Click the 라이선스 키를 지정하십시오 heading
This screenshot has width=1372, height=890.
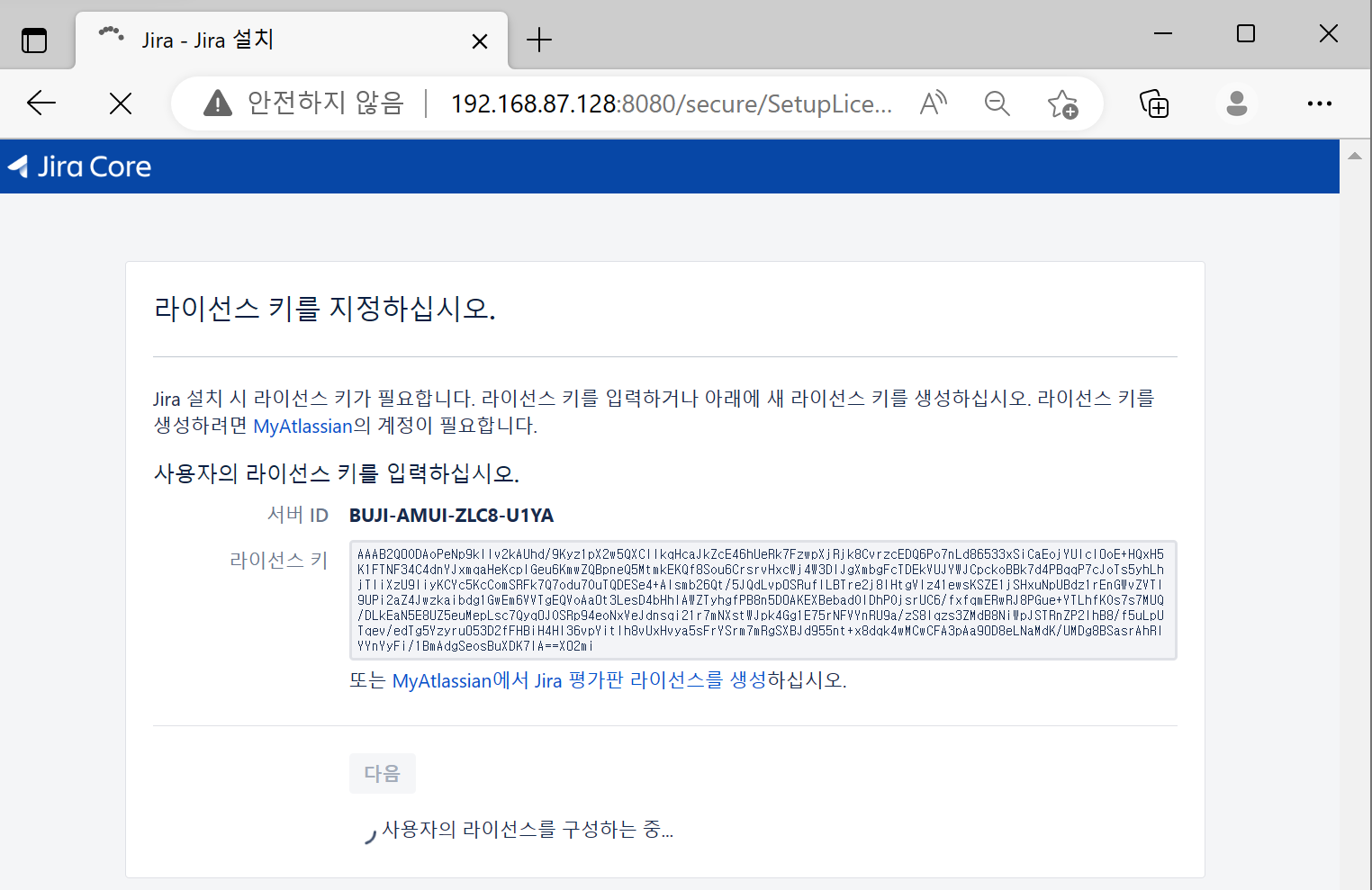click(325, 309)
